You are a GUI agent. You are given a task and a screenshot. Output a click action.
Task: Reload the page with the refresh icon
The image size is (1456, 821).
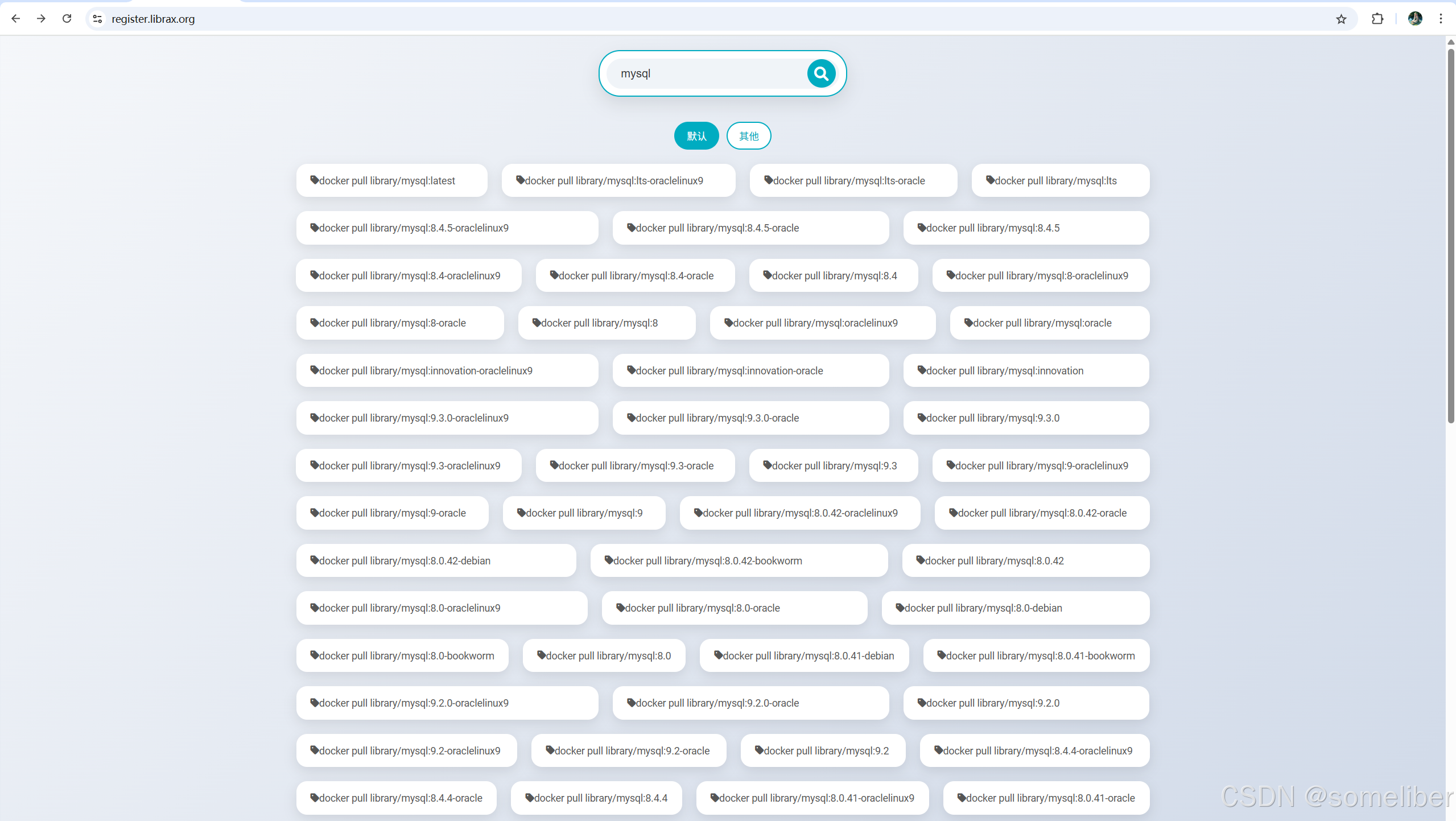[x=67, y=19]
